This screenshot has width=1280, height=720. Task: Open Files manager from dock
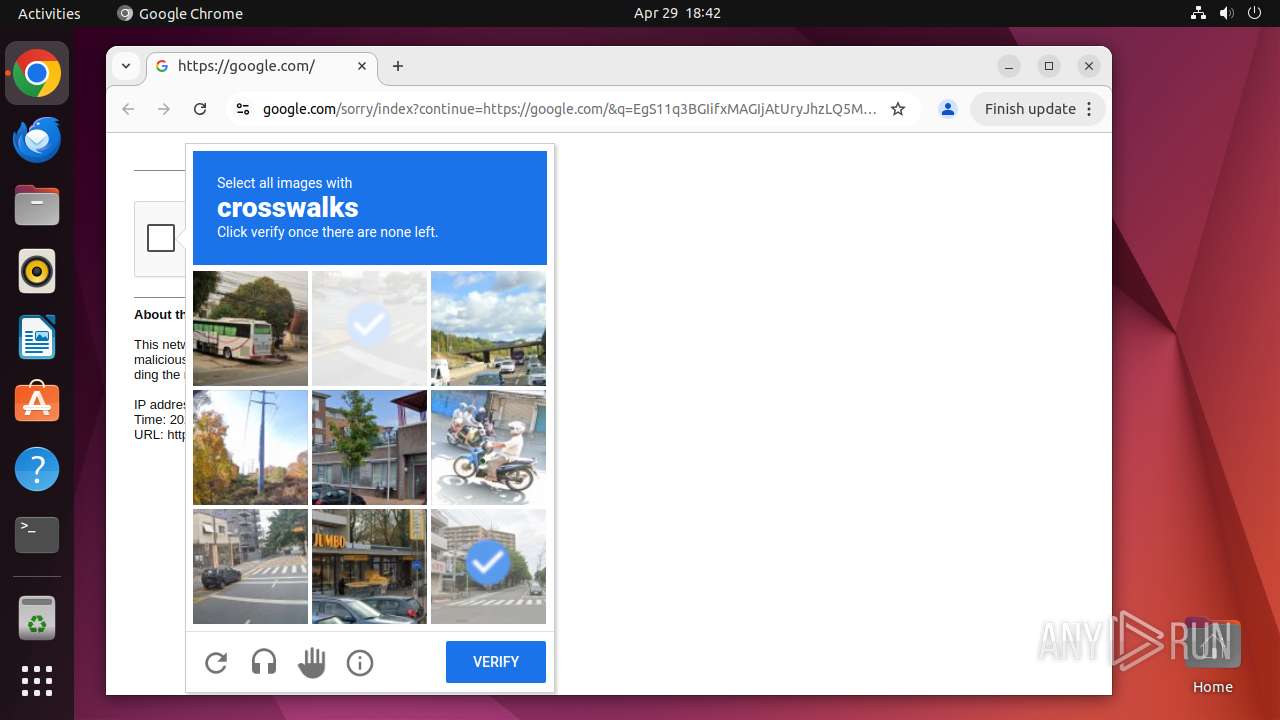pos(37,205)
